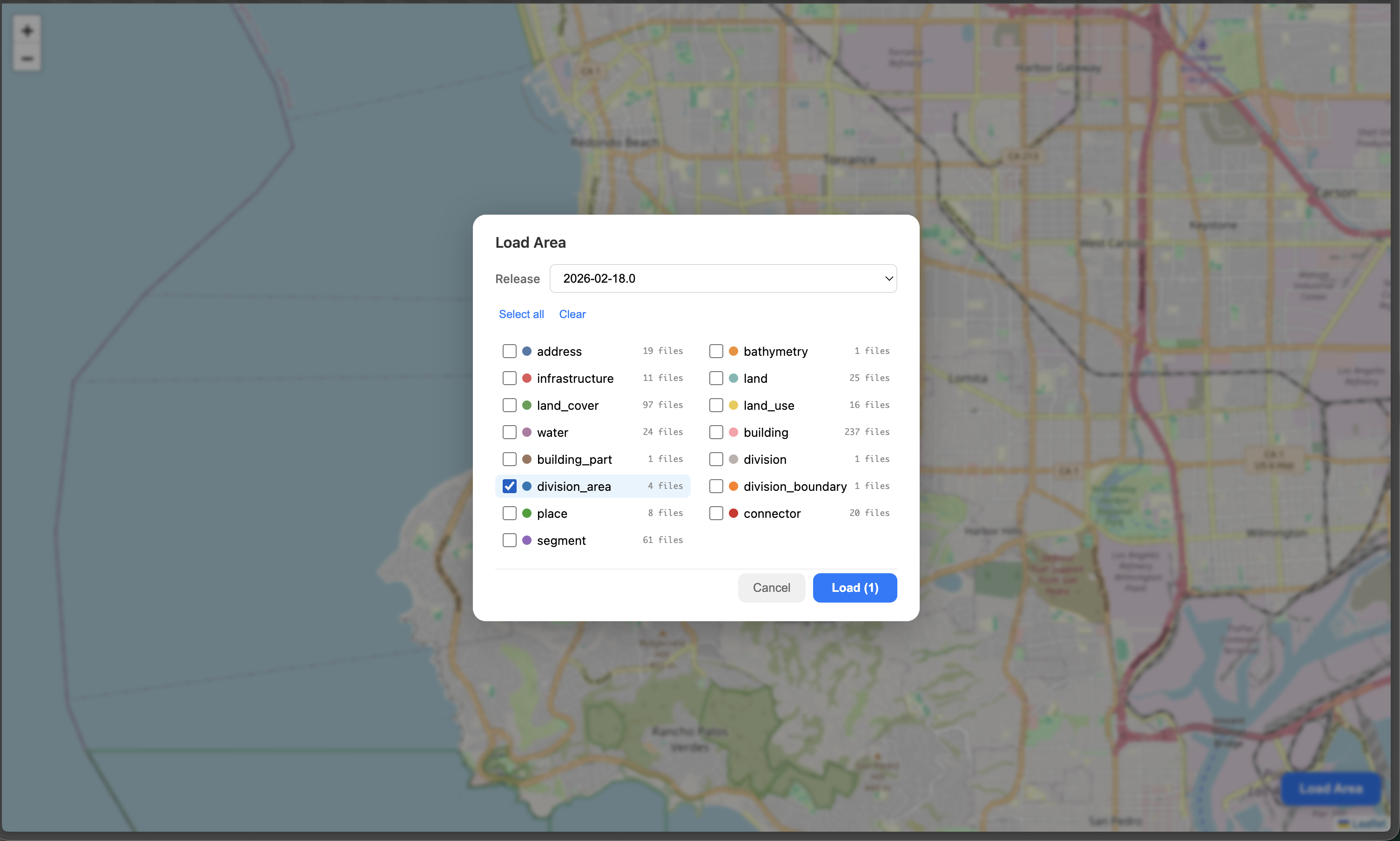
Task: Click the Load Area button on the map
Action: click(x=1330, y=788)
